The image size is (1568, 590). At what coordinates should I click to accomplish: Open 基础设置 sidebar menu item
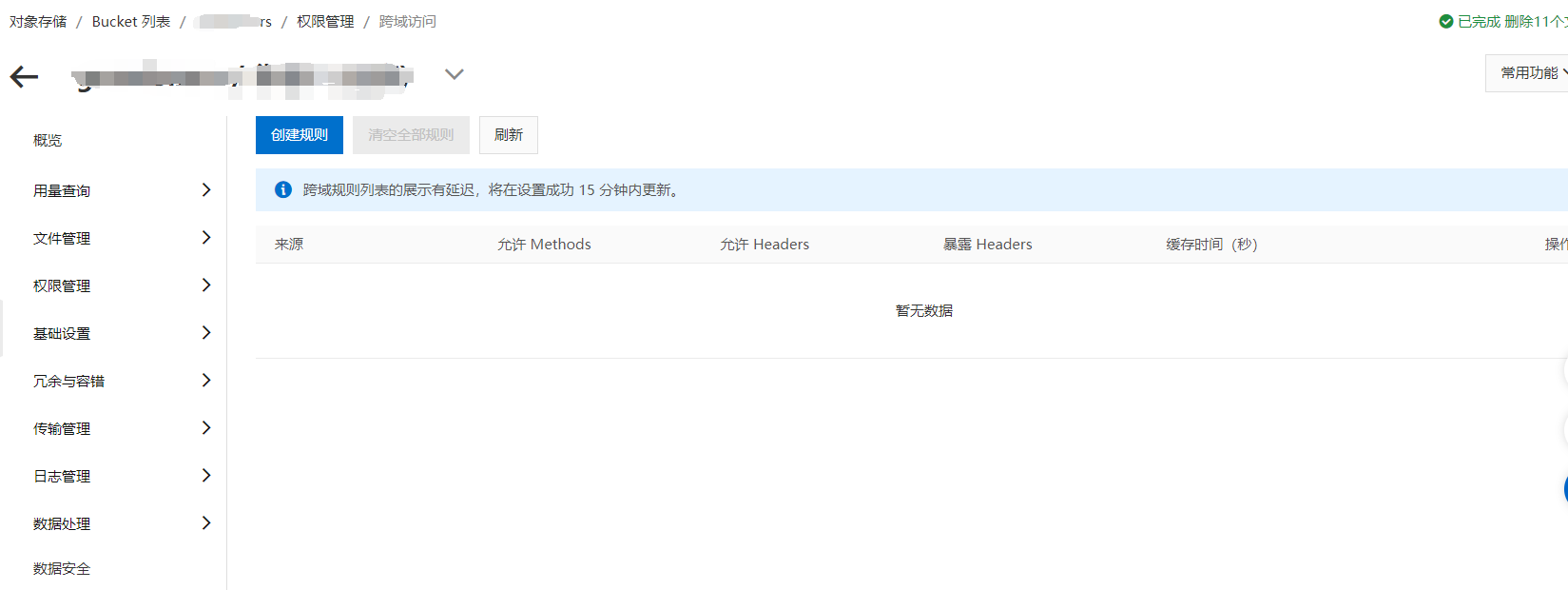pyautogui.click(x=62, y=333)
